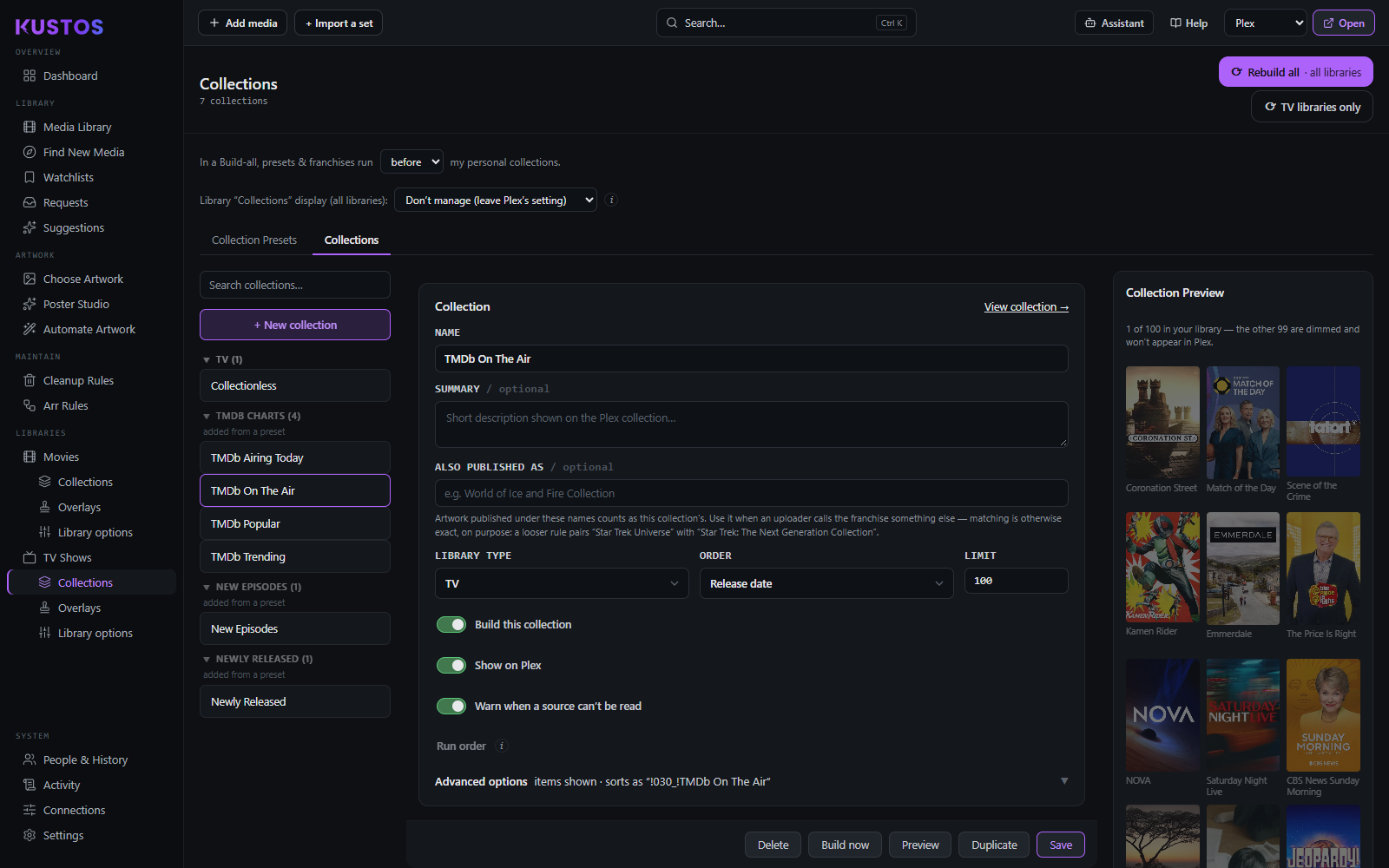Expand the Advanced options section
Screen dimensions: 1389x868
pos(752,781)
